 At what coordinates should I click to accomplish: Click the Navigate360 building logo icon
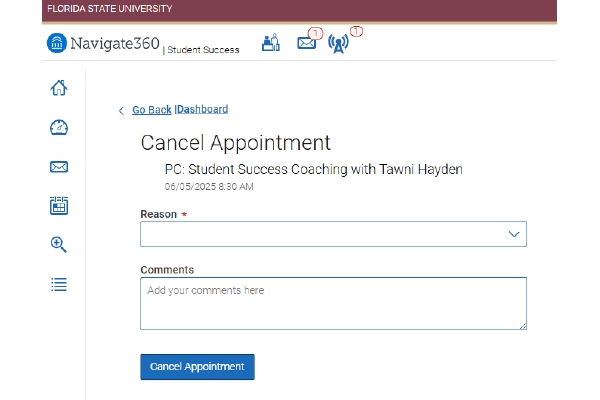pyautogui.click(x=58, y=44)
